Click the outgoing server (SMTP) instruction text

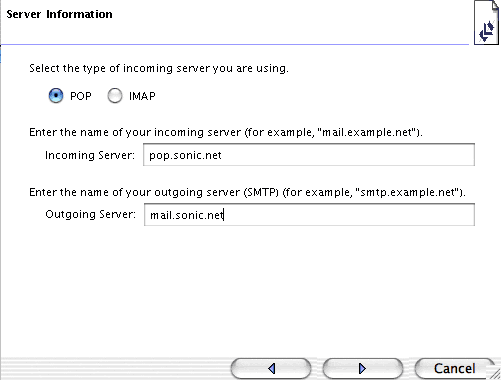pos(247,192)
